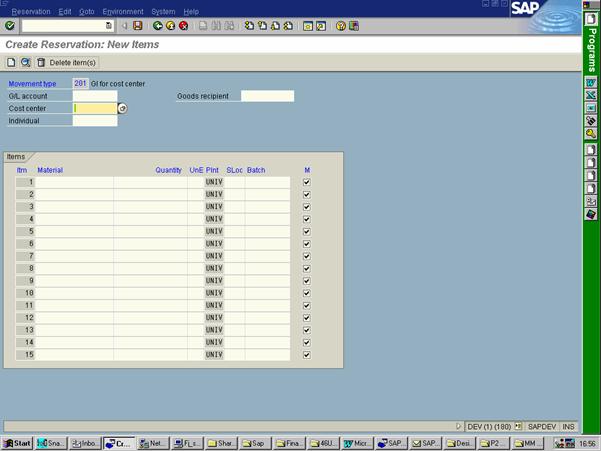Toggle the M checkbox for item 14
The height and width of the screenshot is (451, 601).
coord(307,342)
